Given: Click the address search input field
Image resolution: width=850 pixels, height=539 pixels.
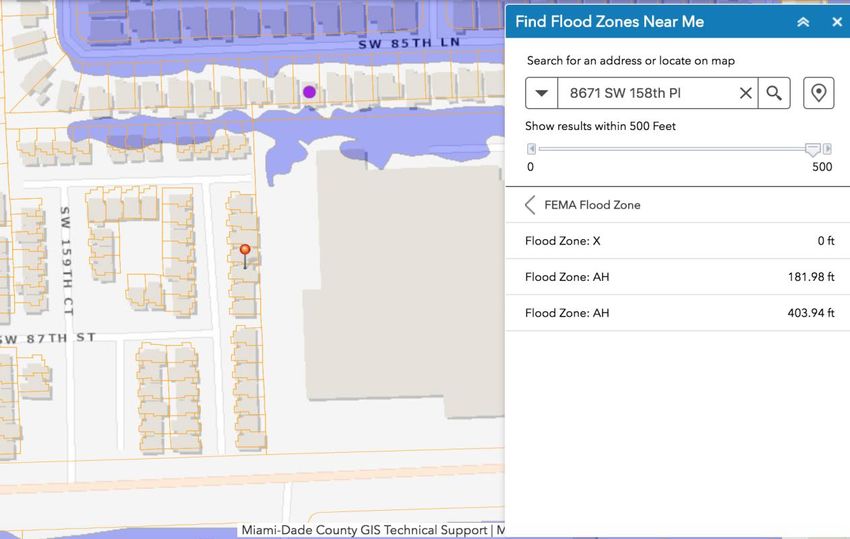Looking at the screenshot, I should point(648,93).
